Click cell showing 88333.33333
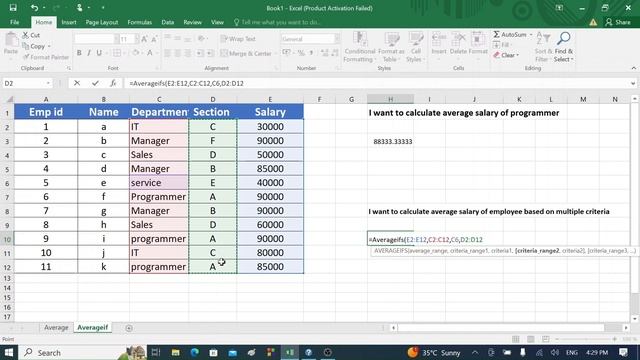Viewport: 640px width, 360px height. (x=390, y=141)
